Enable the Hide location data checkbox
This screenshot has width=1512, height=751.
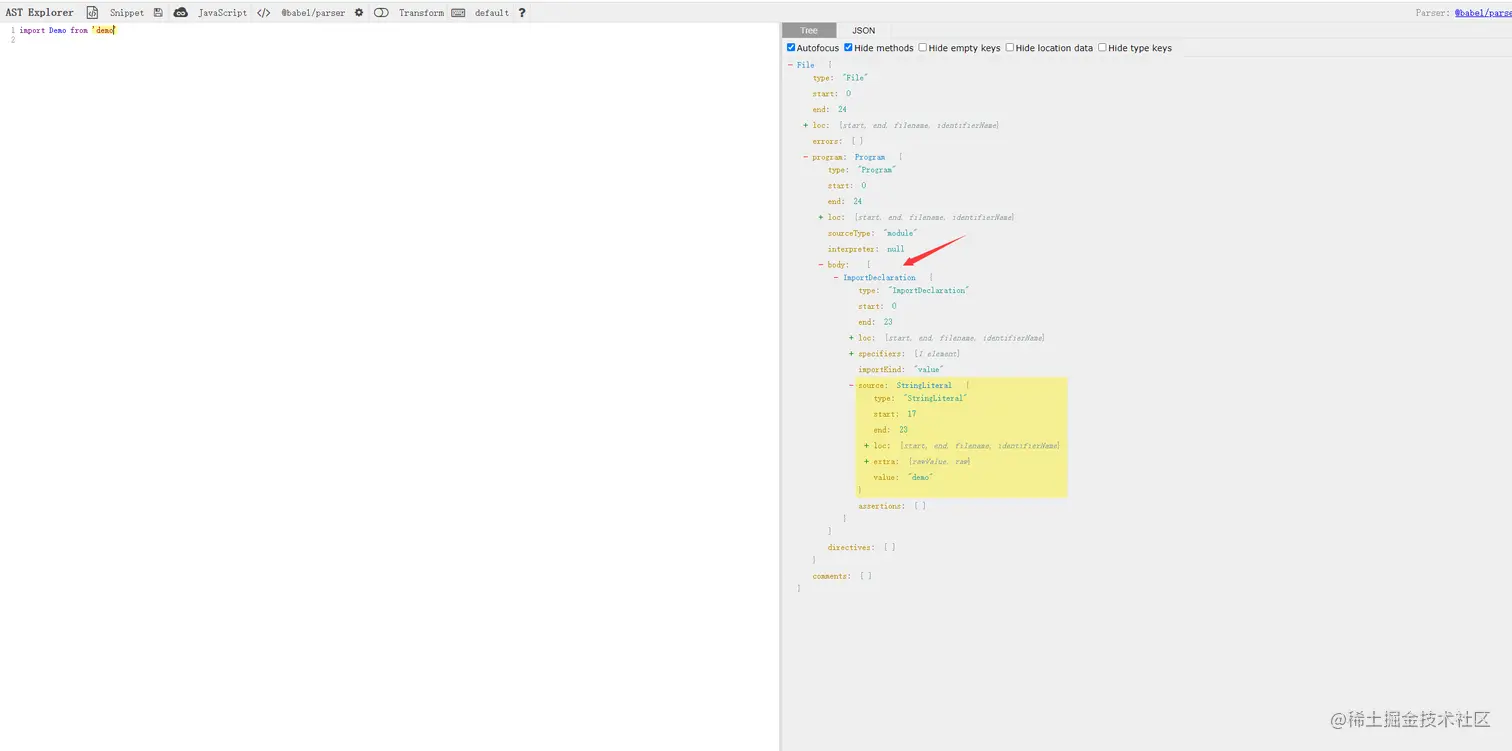[1010, 48]
